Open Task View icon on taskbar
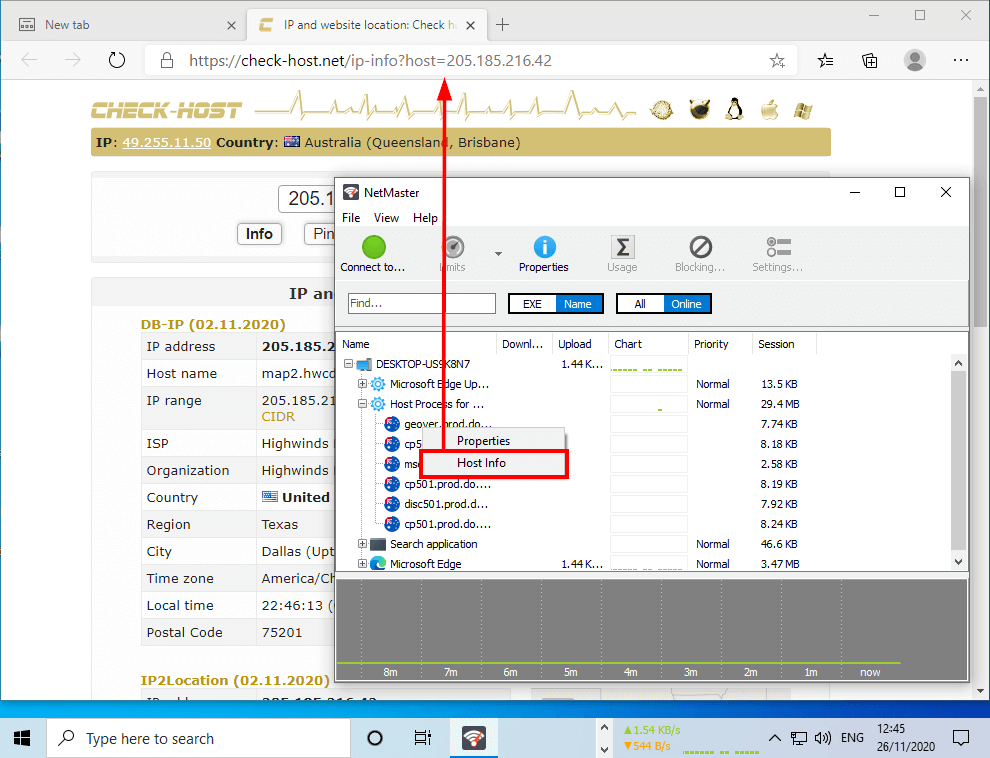This screenshot has height=758, width=990. click(422, 738)
